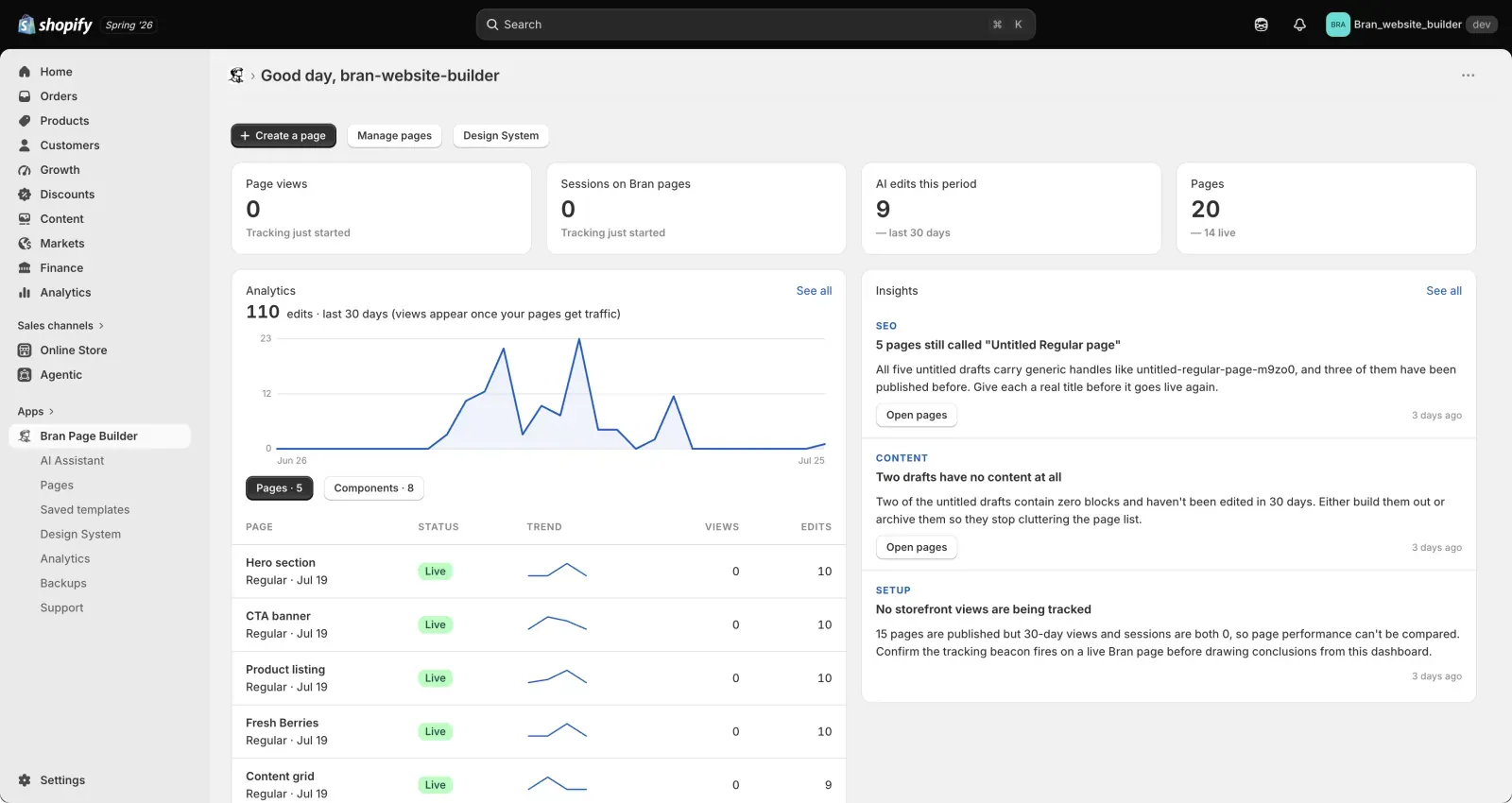
Task: Open the Bran_website_builder account menu
Action: [x=1411, y=25]
